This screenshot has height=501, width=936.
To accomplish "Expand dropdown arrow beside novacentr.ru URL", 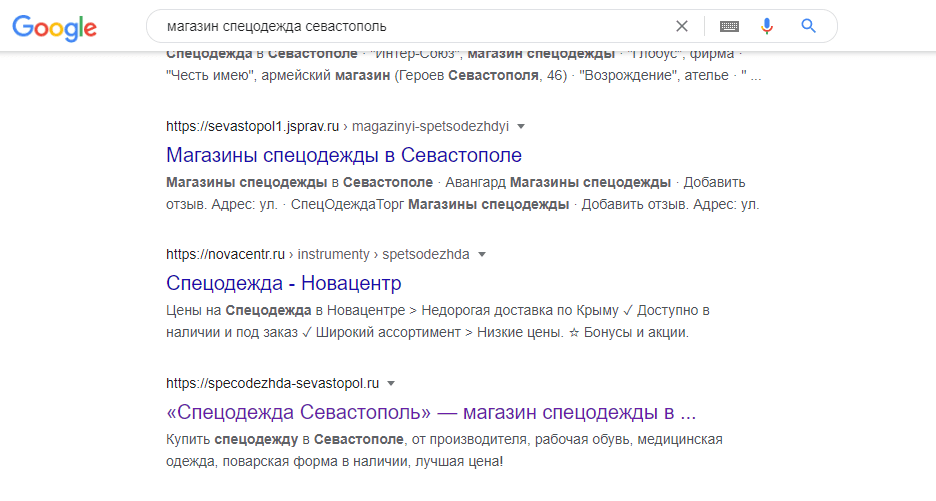I will pos(481,255).
